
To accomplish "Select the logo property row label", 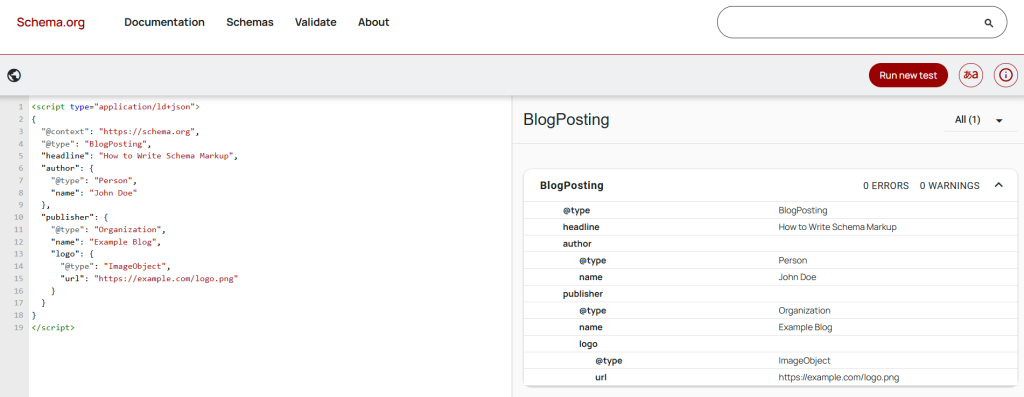I will pyautogui.click(x=588, y=343).
